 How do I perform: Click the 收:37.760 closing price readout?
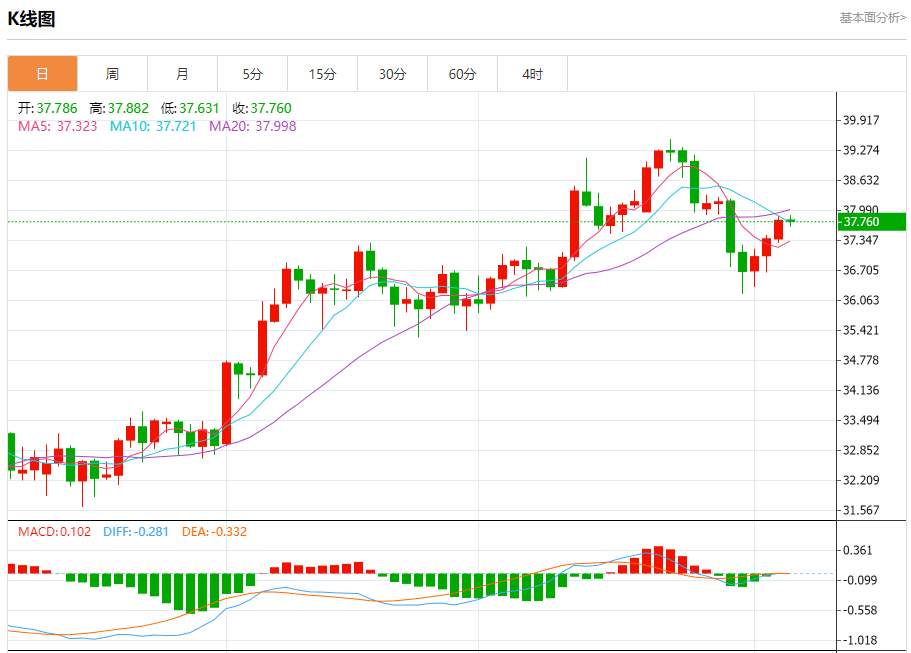tap(262, 108)
